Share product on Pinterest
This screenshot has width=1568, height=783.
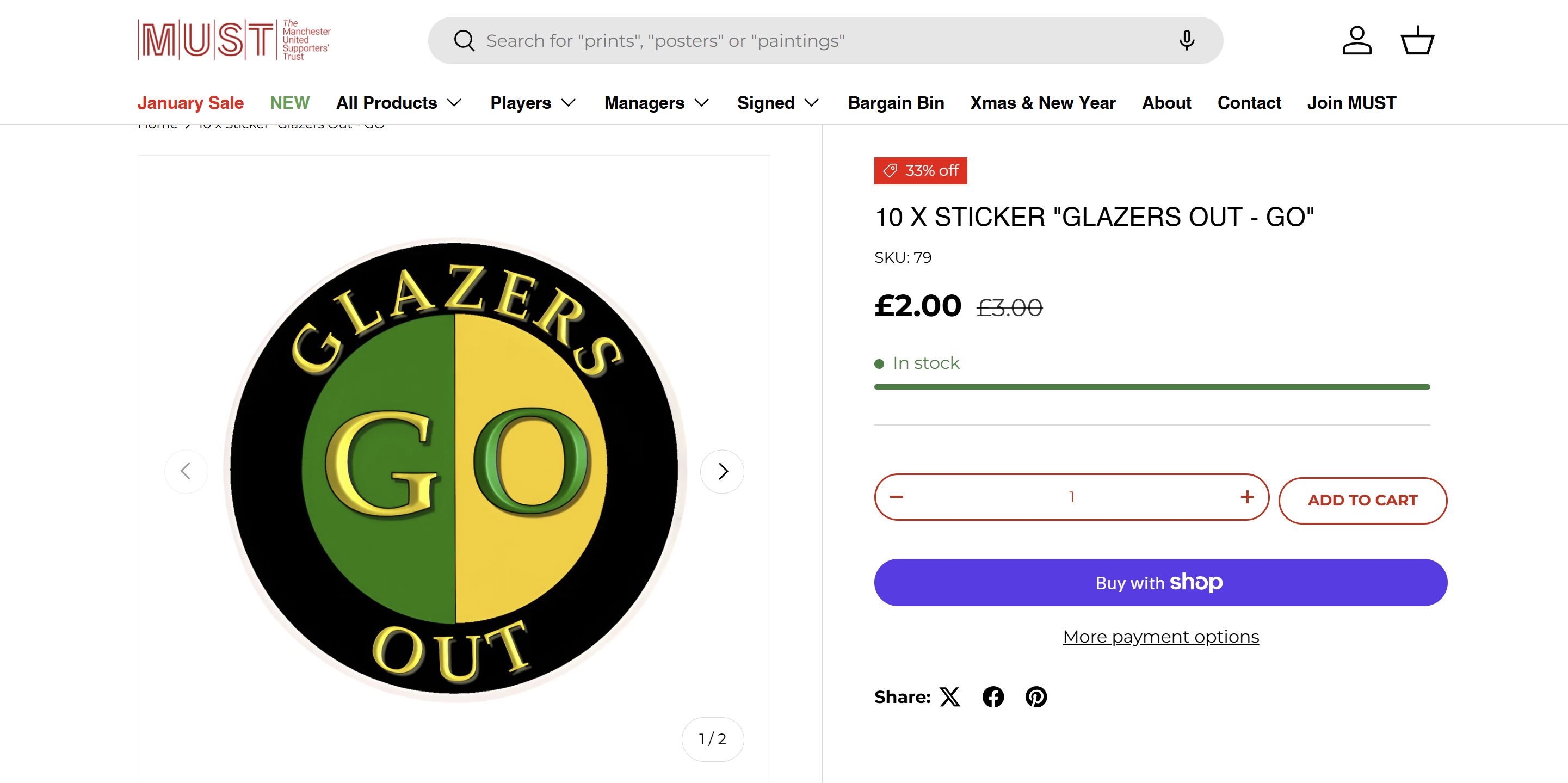click(1036, 696)
